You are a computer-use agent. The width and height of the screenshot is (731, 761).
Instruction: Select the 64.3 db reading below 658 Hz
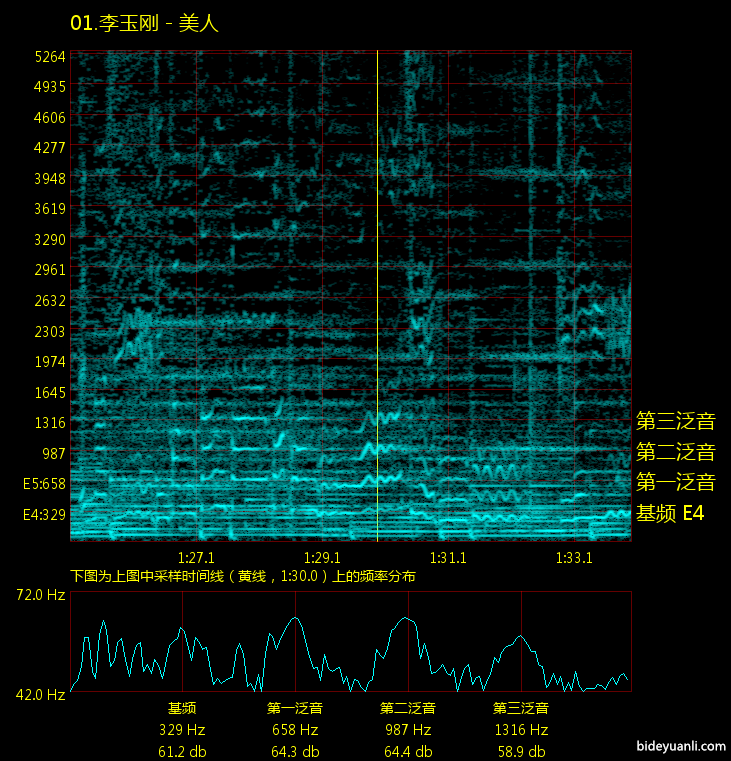(x=295, y=751)
